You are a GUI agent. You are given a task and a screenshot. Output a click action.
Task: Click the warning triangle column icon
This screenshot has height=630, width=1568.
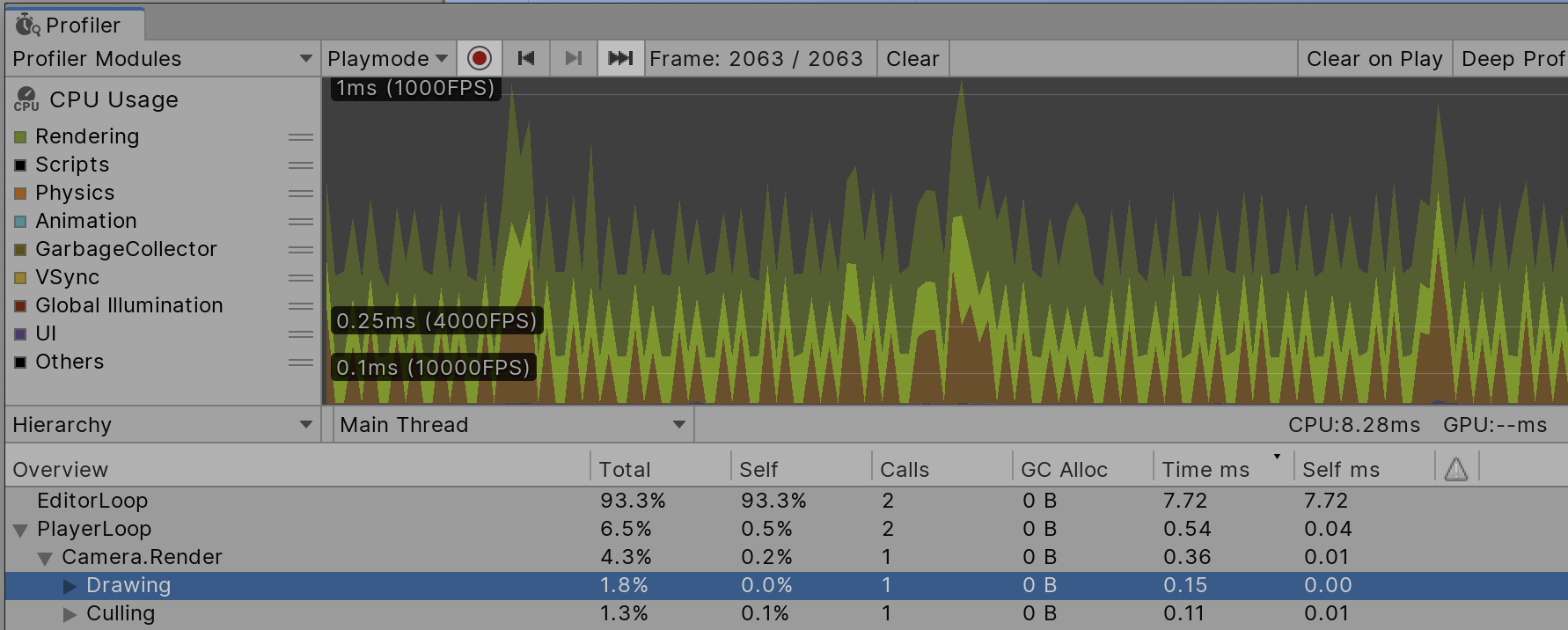pyautogui.click(x=1456, y=470)
